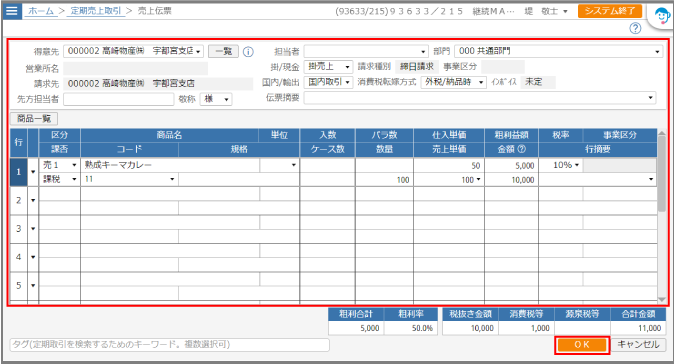The width and height of the screenshot is (674, 364).
Task: Click scrollbar down arrow of table
Action: tap(662, 300)
